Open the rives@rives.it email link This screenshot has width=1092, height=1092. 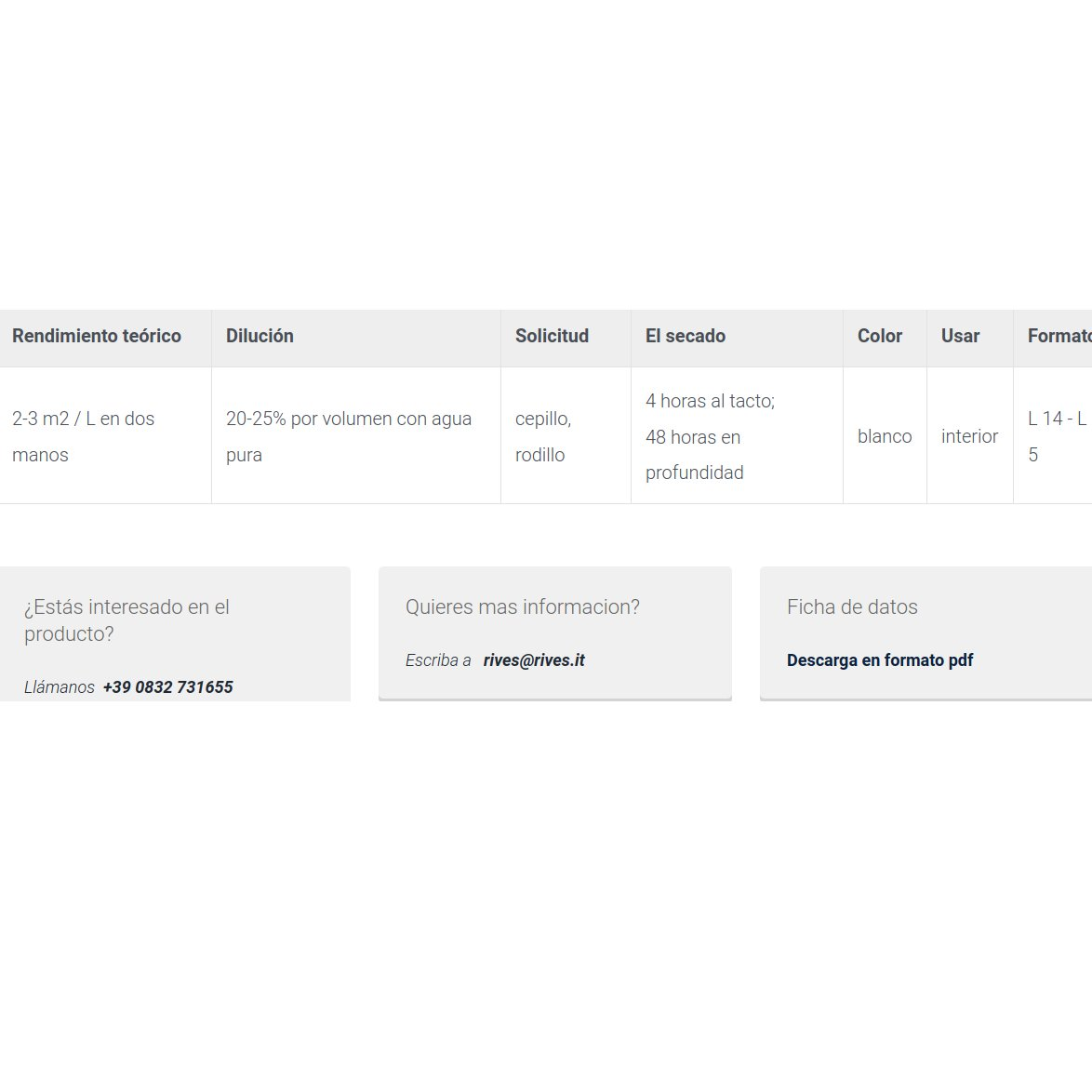click(x=534, y=660)
